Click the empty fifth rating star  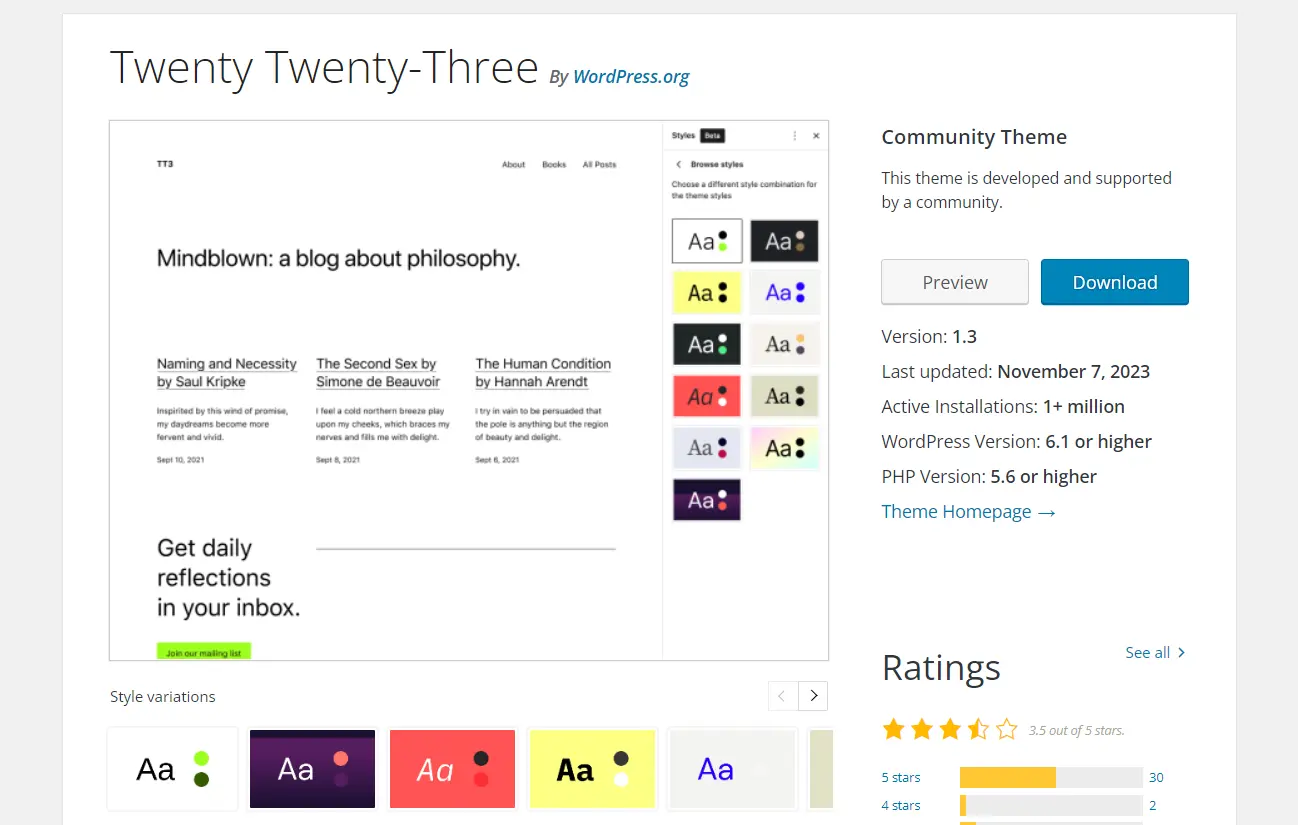[x=1006, y=729]
